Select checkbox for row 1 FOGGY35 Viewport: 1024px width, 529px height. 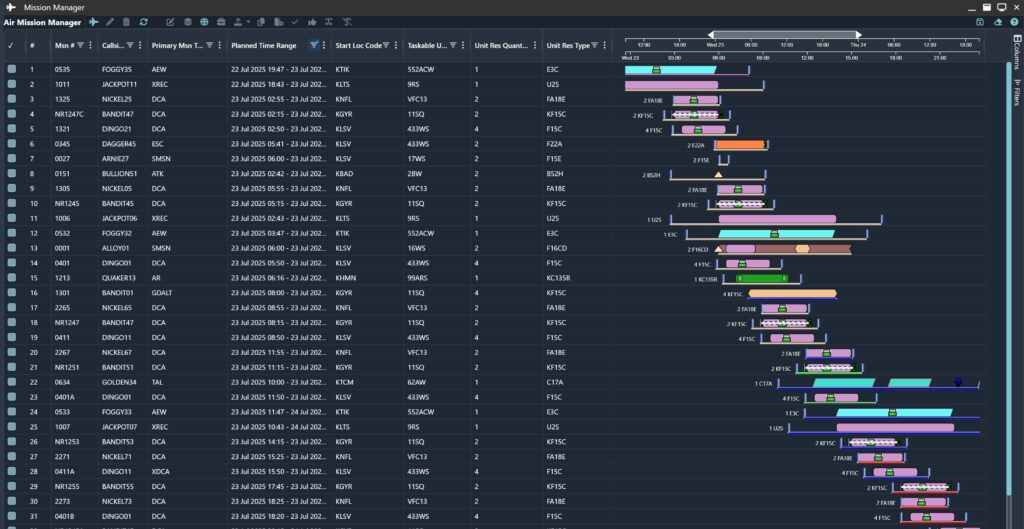12,69
